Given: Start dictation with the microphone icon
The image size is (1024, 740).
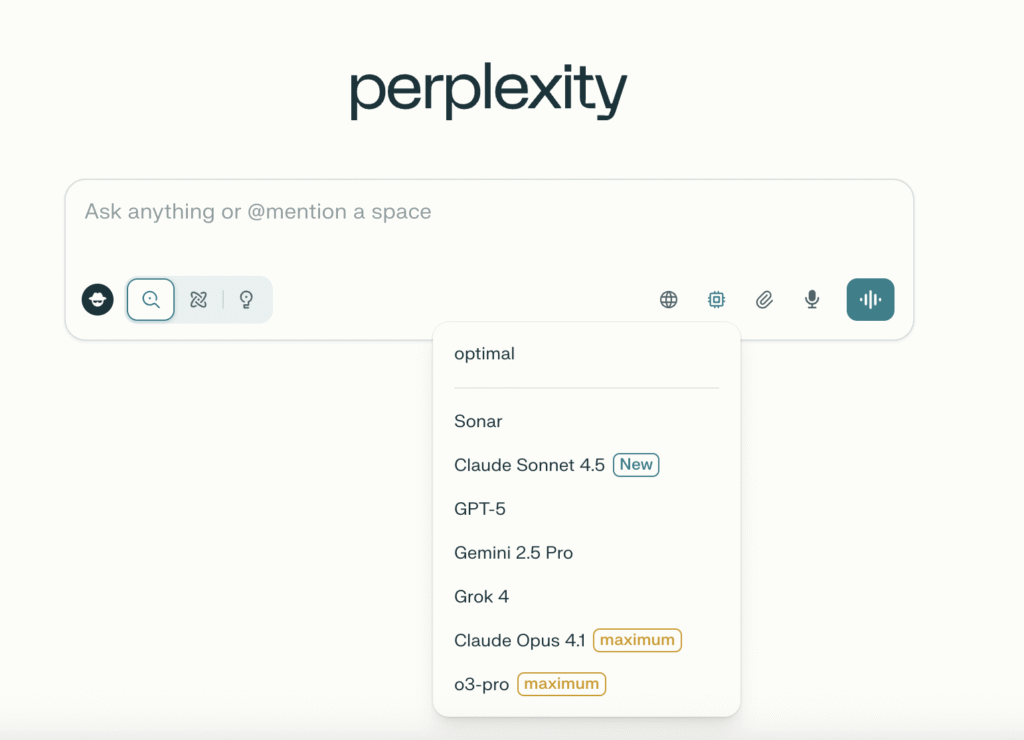Looking at the screenshot, I should [812, 299].
